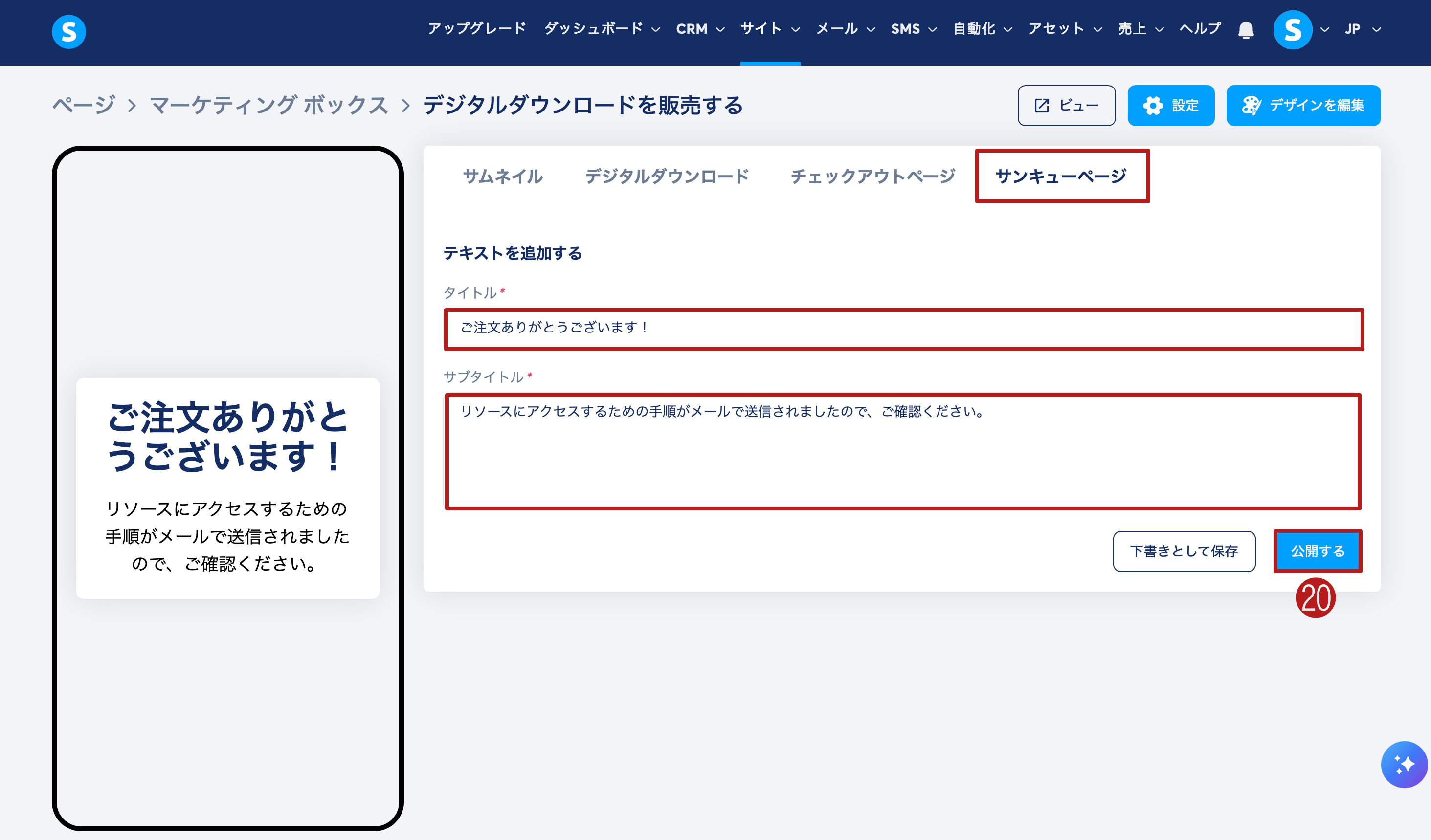
Task: Switch to the チェックアウトページ tab
Action: [x=872, y=177]
